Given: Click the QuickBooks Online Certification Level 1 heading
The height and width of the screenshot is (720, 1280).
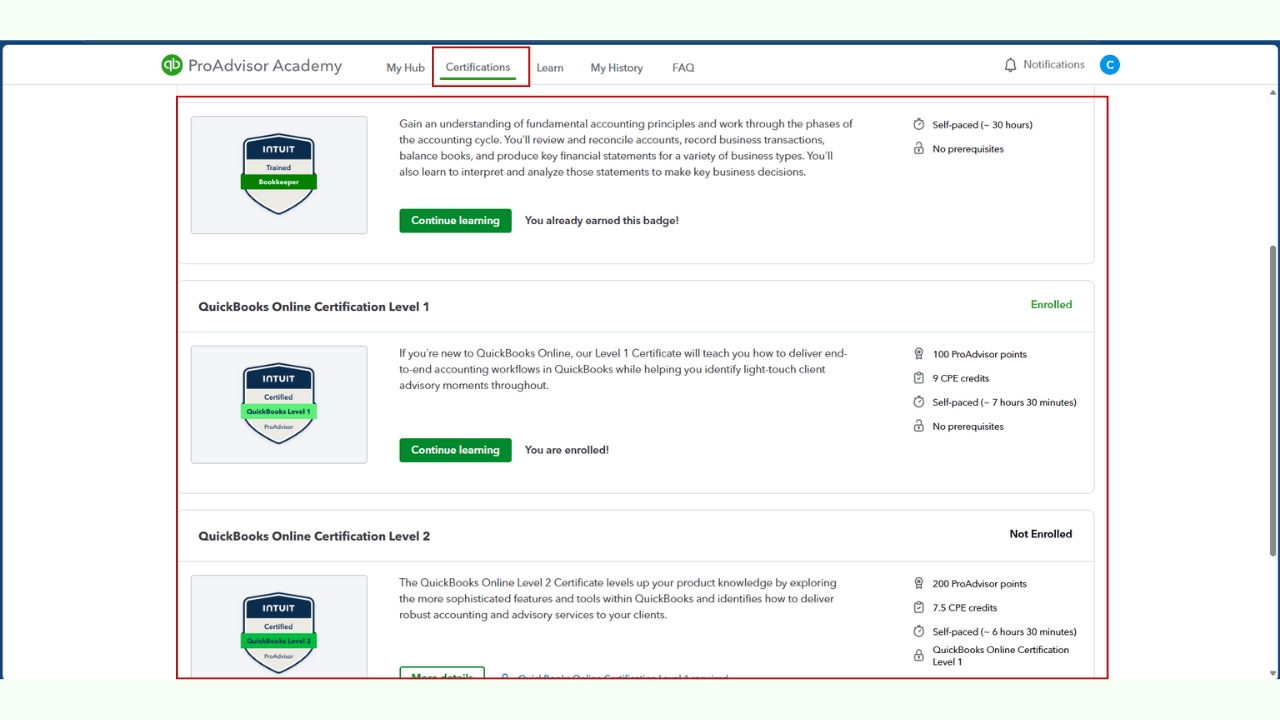Looking at the screenshot, I should (x=314, y=307).
